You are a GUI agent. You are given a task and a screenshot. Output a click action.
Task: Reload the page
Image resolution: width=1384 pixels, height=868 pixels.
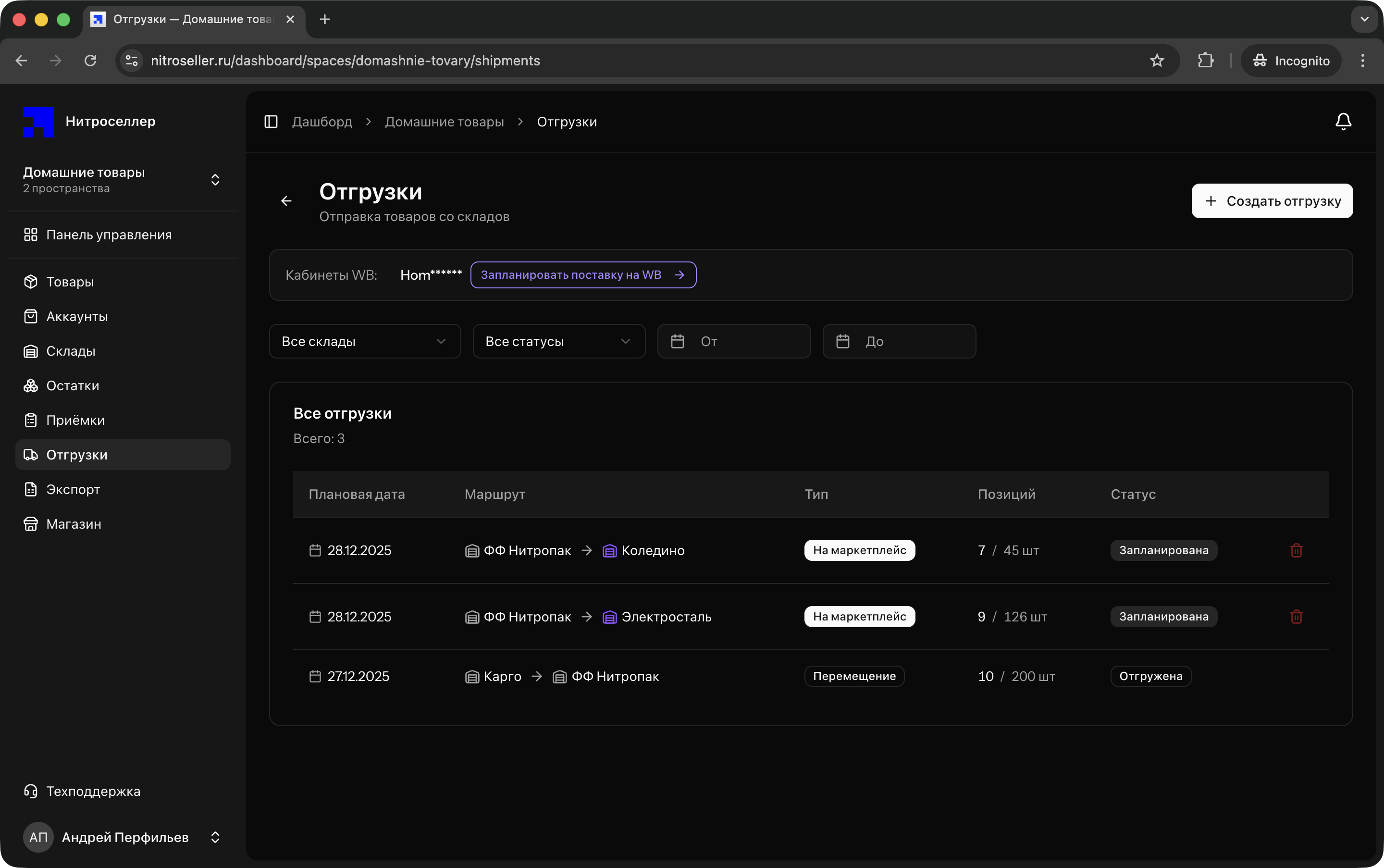tap(90, 61)
